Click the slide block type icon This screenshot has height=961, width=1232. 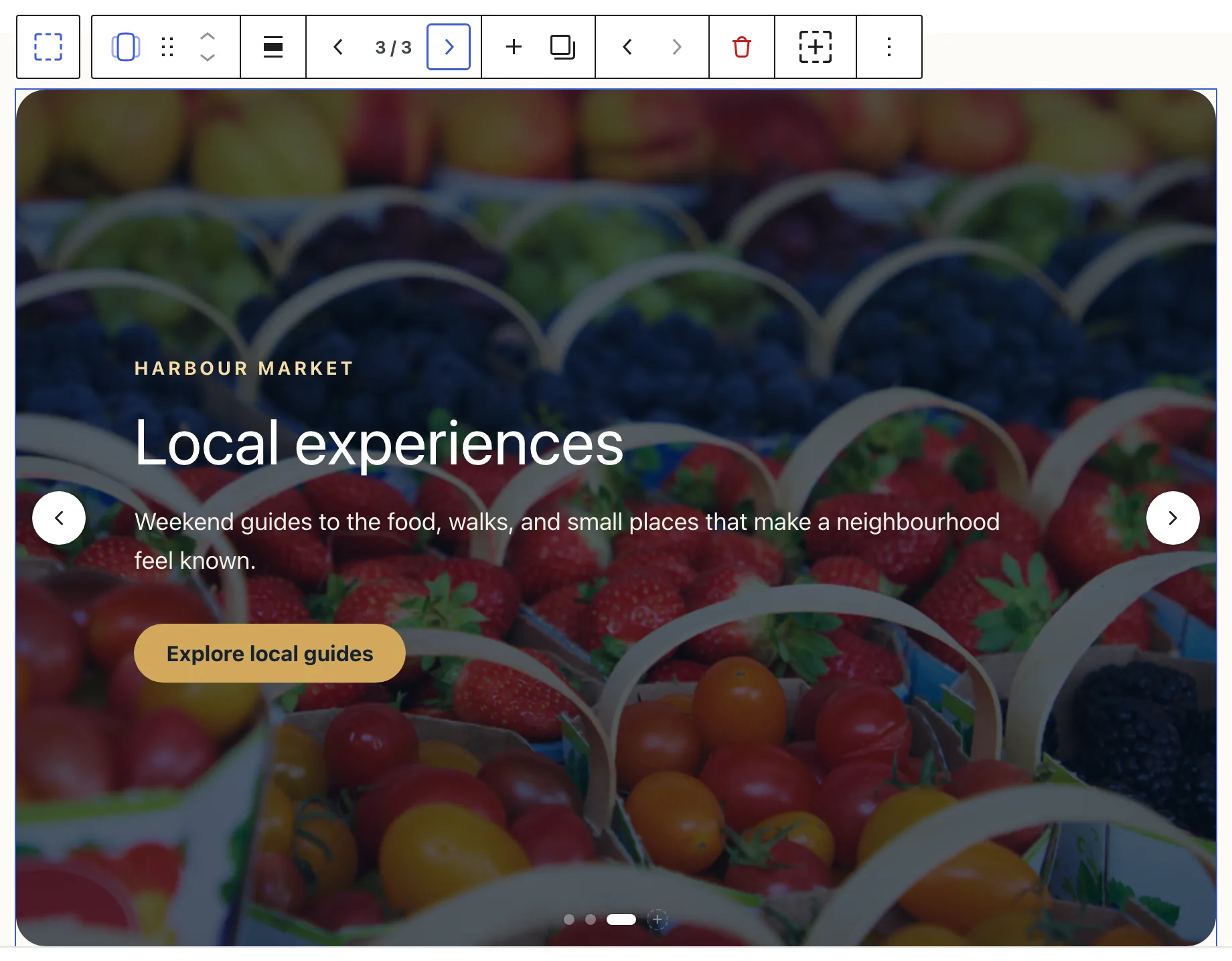tap(125, 47)
